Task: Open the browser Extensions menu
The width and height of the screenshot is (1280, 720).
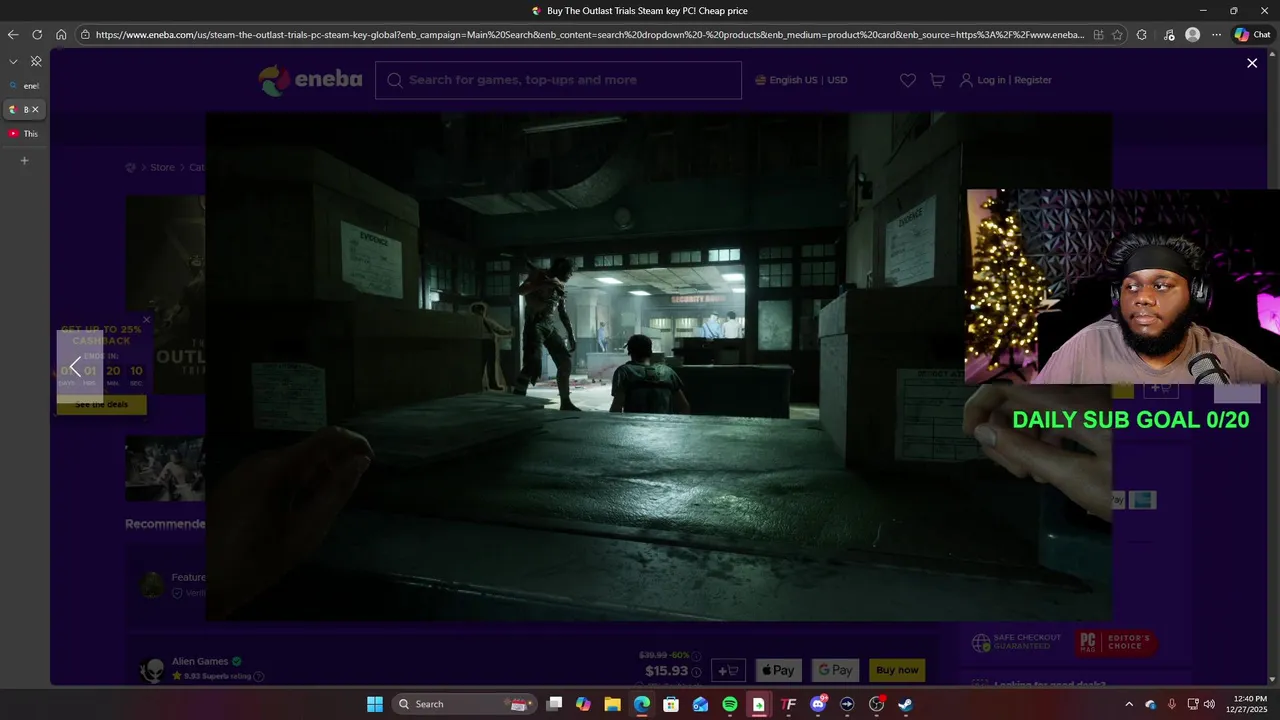Action: pos(1142,35)
